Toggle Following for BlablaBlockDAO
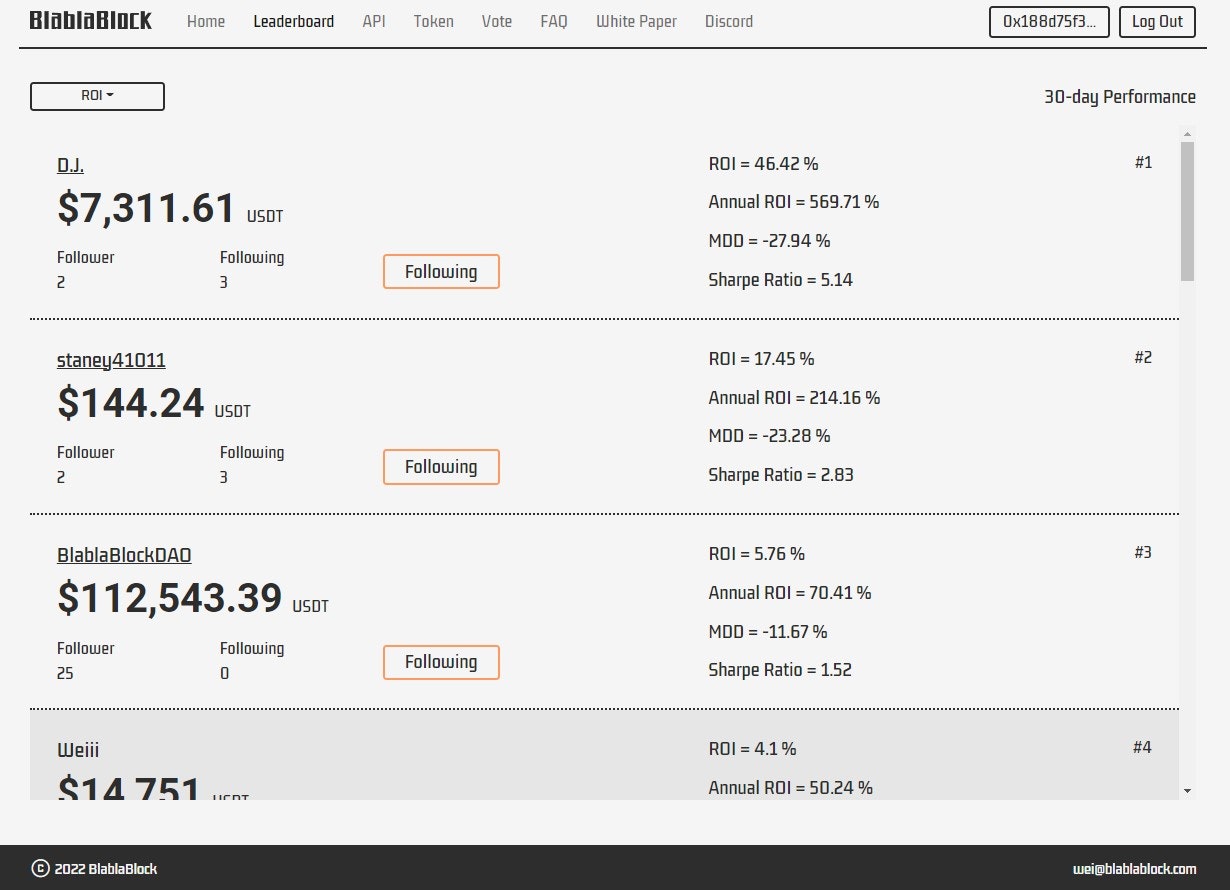Image resolution: width=1230 pixels, height=890 pixels. point(441,661)
